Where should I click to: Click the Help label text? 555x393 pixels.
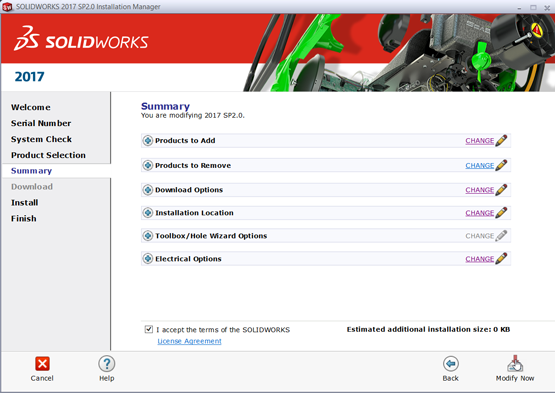tap(107, 378)
